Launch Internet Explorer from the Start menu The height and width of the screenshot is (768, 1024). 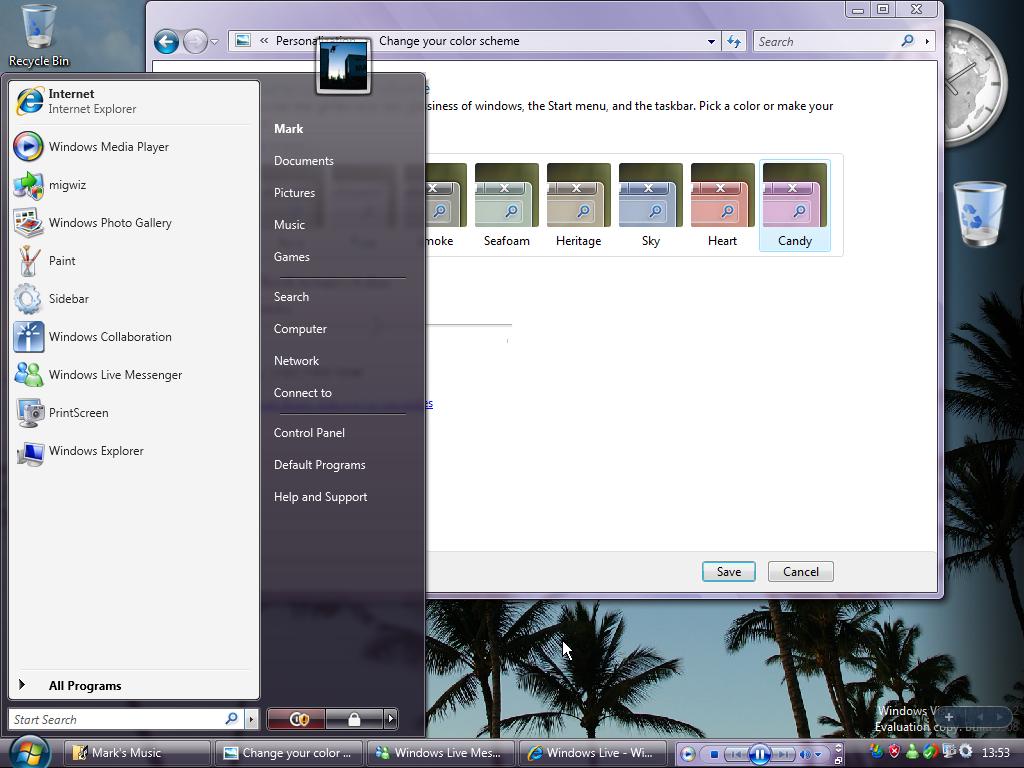(x=70, y=100)
